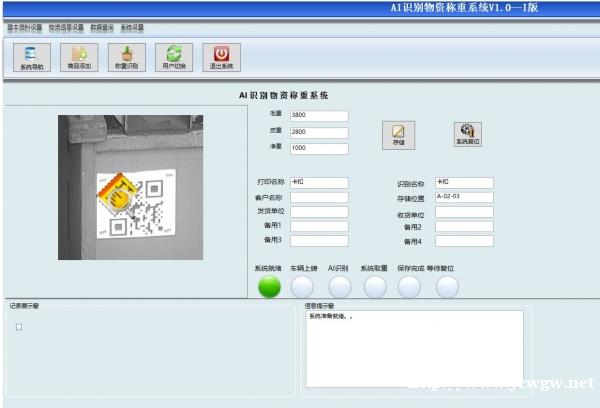The width and height of the screenshot is (600, 408).
Task: Click the 系统取重 indicator light
Action: (375, 287)
